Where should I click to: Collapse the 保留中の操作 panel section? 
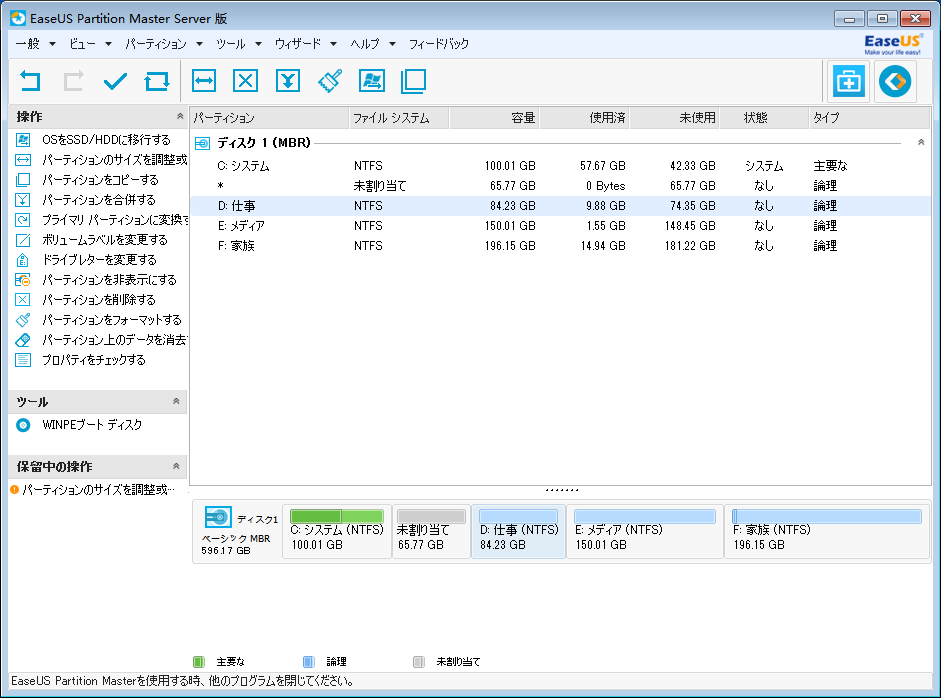(176, 466)
